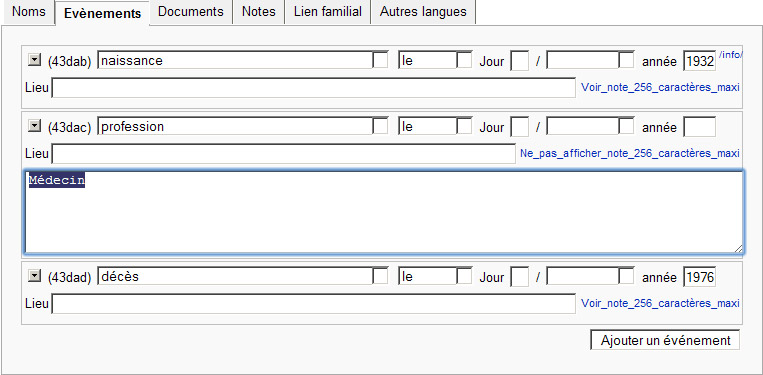The image size is (763, 375).
Task: Open the 'le' date qualifier dropdown for naissance
Action: 464,61
